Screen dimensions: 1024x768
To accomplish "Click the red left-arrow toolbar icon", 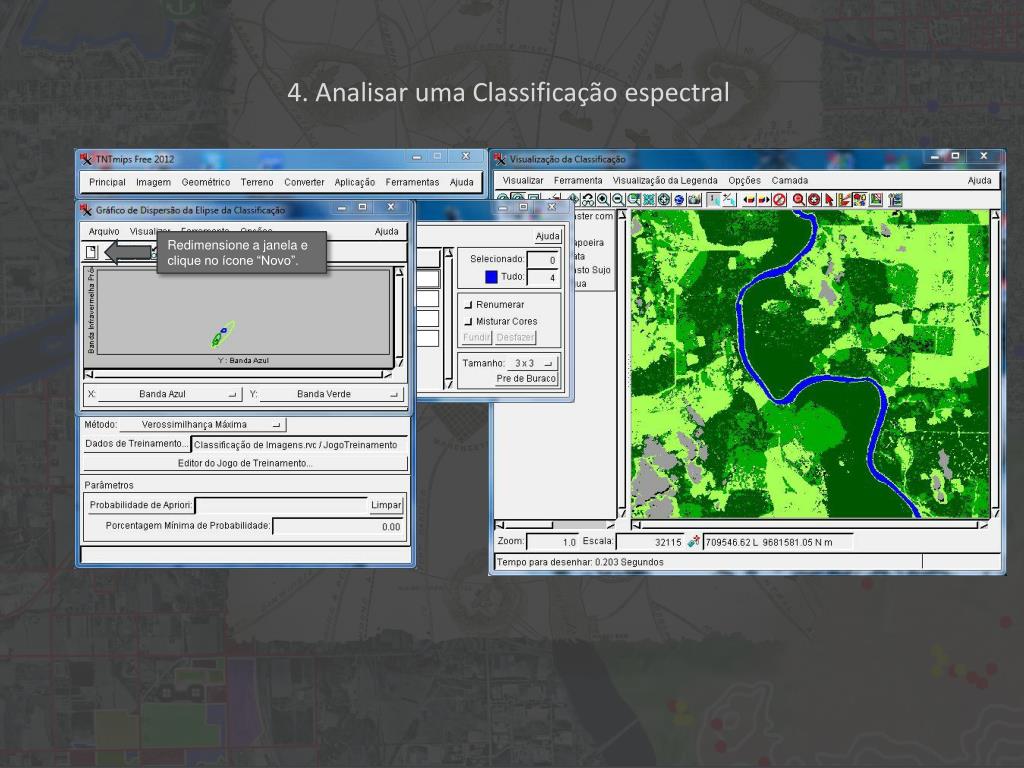I will [x=748, y=200].
